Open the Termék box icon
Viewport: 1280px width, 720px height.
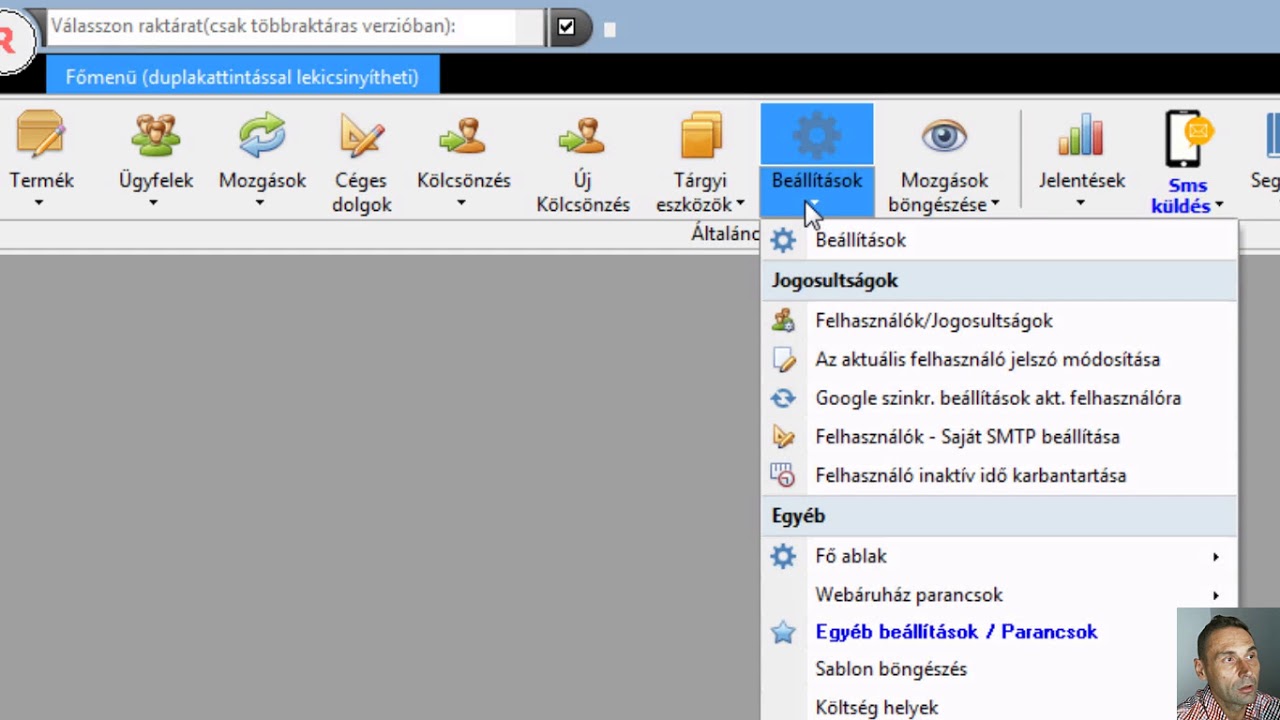point(40,135)
